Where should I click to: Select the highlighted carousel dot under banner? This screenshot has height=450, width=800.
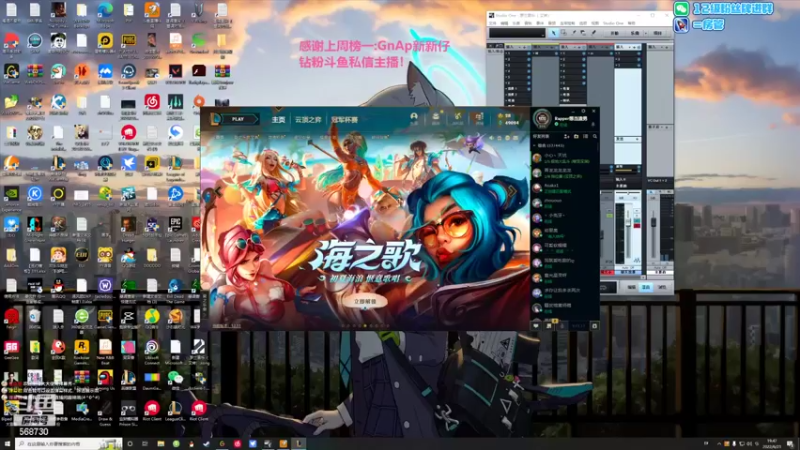click(365, 326)
